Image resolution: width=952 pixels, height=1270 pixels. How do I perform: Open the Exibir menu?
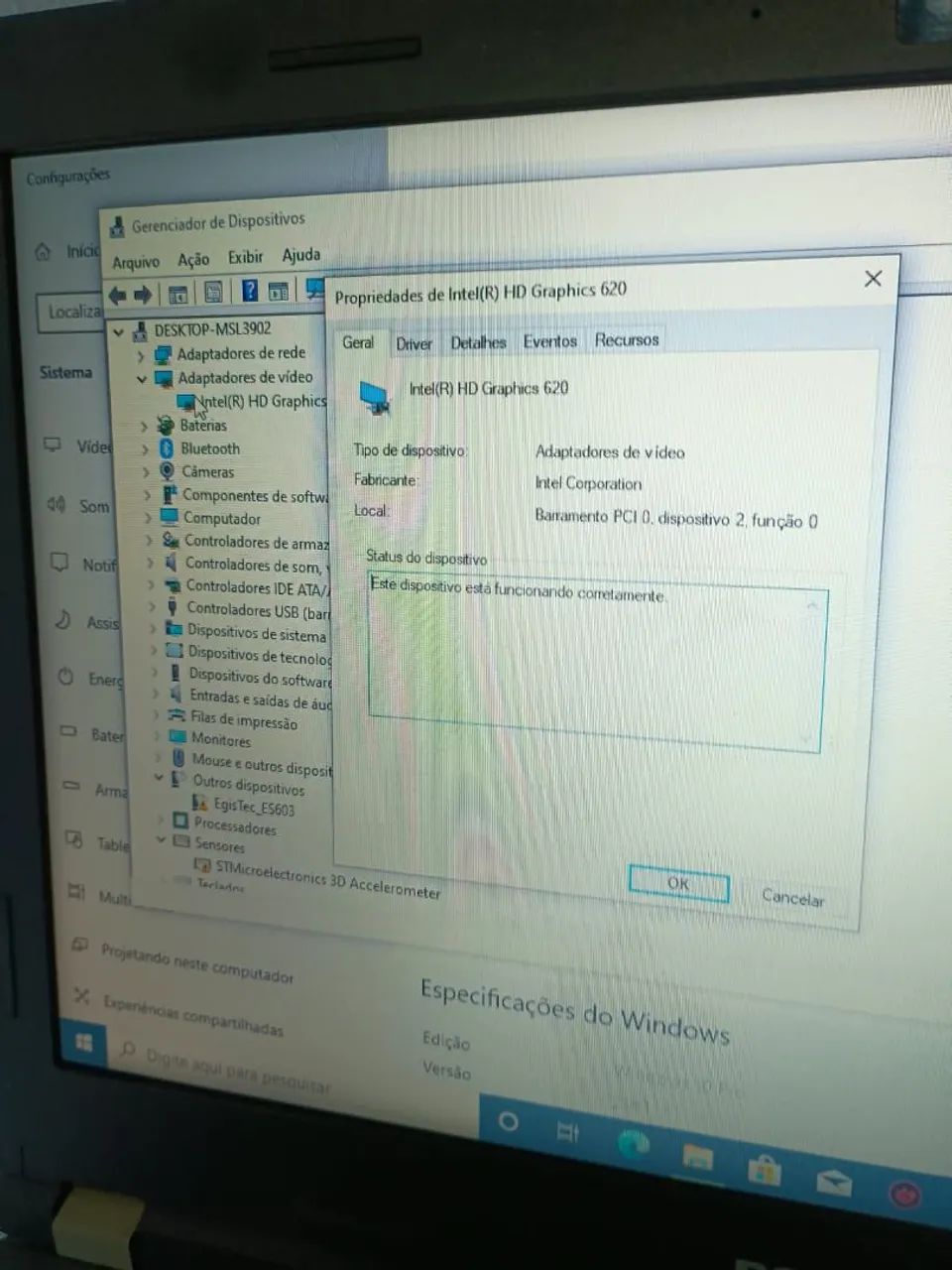point(246,257)
